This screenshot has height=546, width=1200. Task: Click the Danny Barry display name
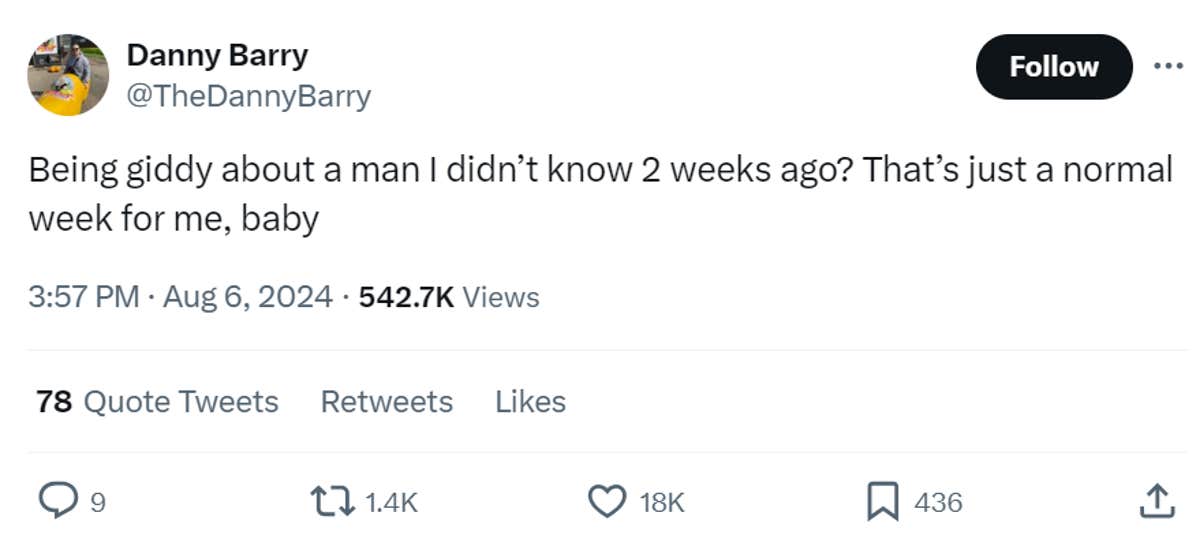[x=217, y=55]
